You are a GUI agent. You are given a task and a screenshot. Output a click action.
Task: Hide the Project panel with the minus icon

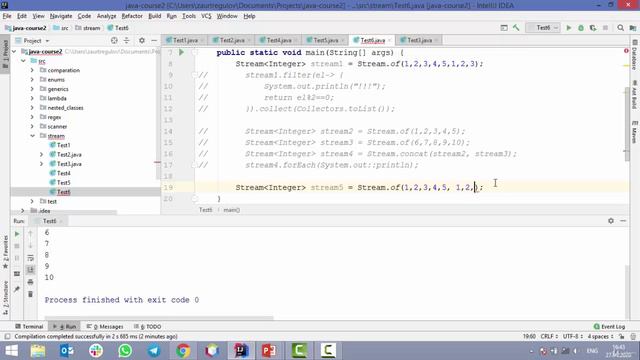pos(154,40)
